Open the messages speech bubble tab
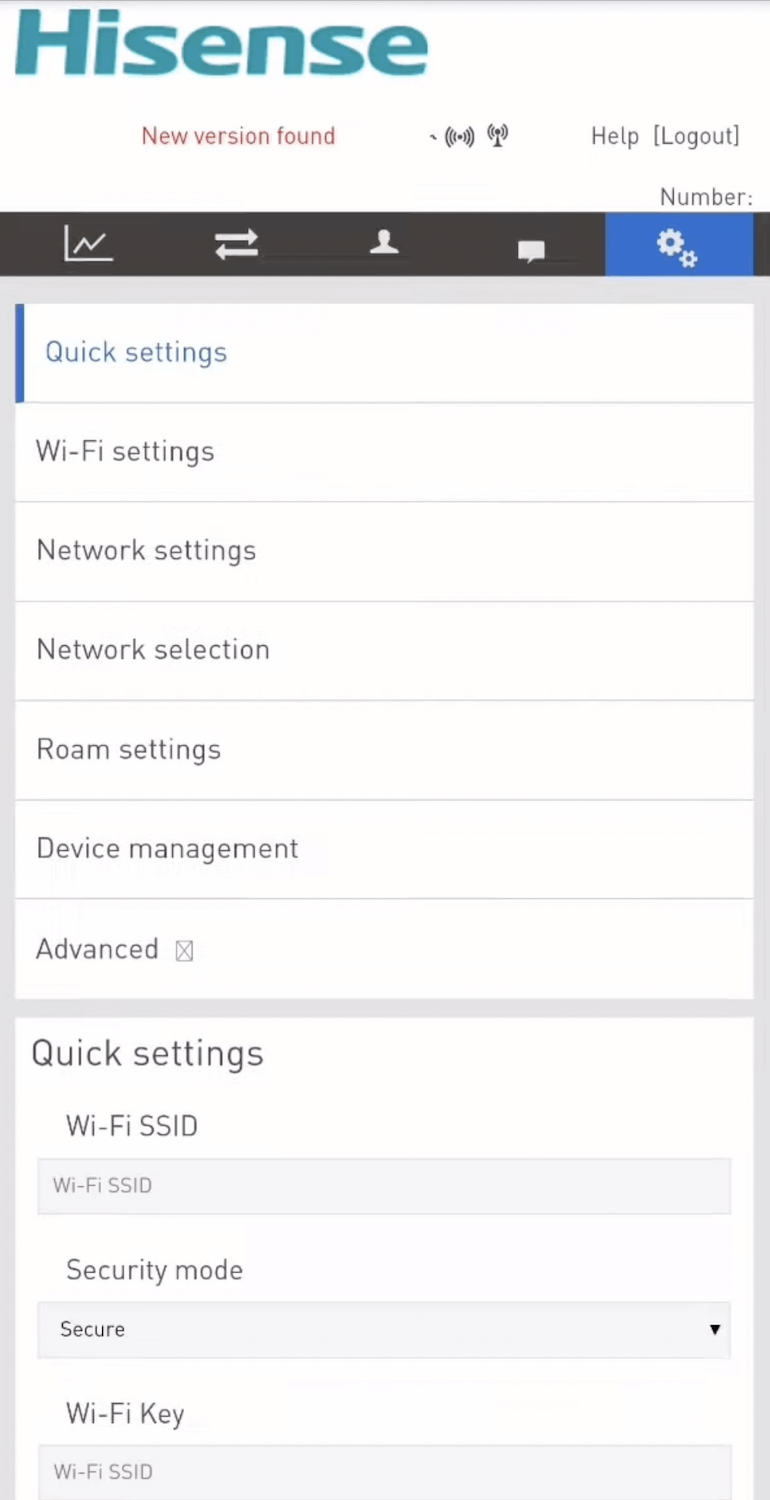The width and height of the screenshot is (770, 1500). click(x=531, y=250)
